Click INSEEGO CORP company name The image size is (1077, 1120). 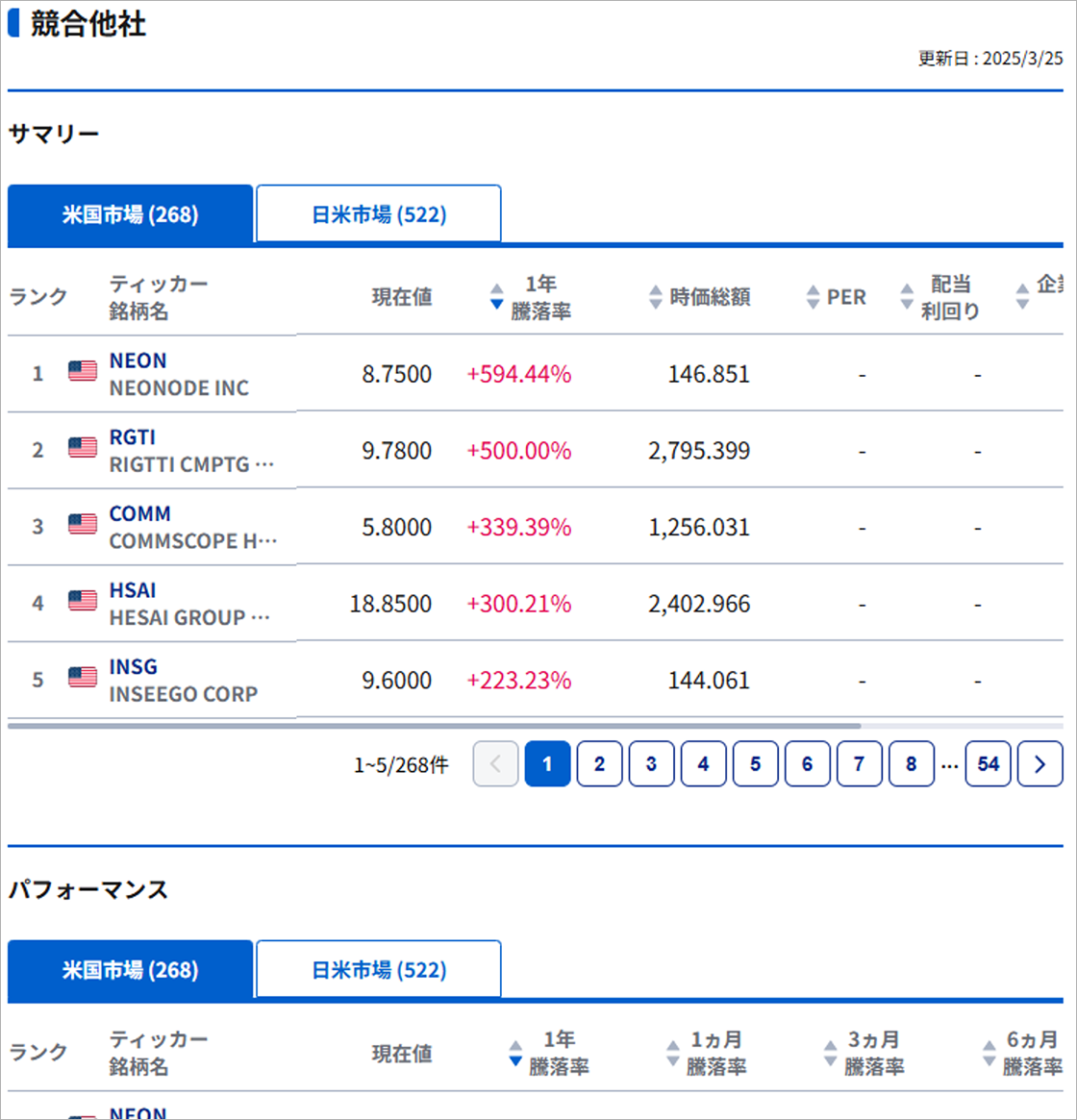184,693
